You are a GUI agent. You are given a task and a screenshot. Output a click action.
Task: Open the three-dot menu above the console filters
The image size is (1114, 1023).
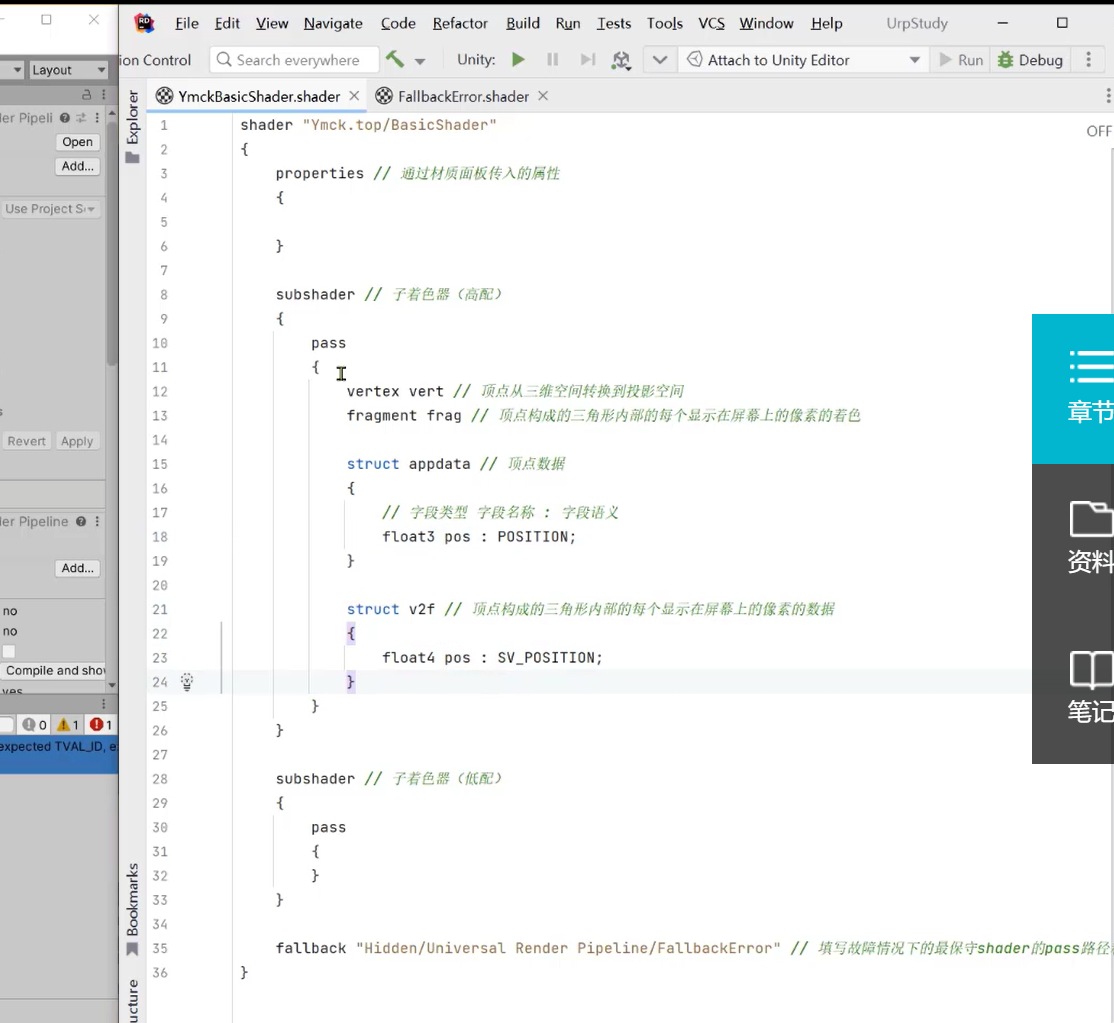point(104,703)
